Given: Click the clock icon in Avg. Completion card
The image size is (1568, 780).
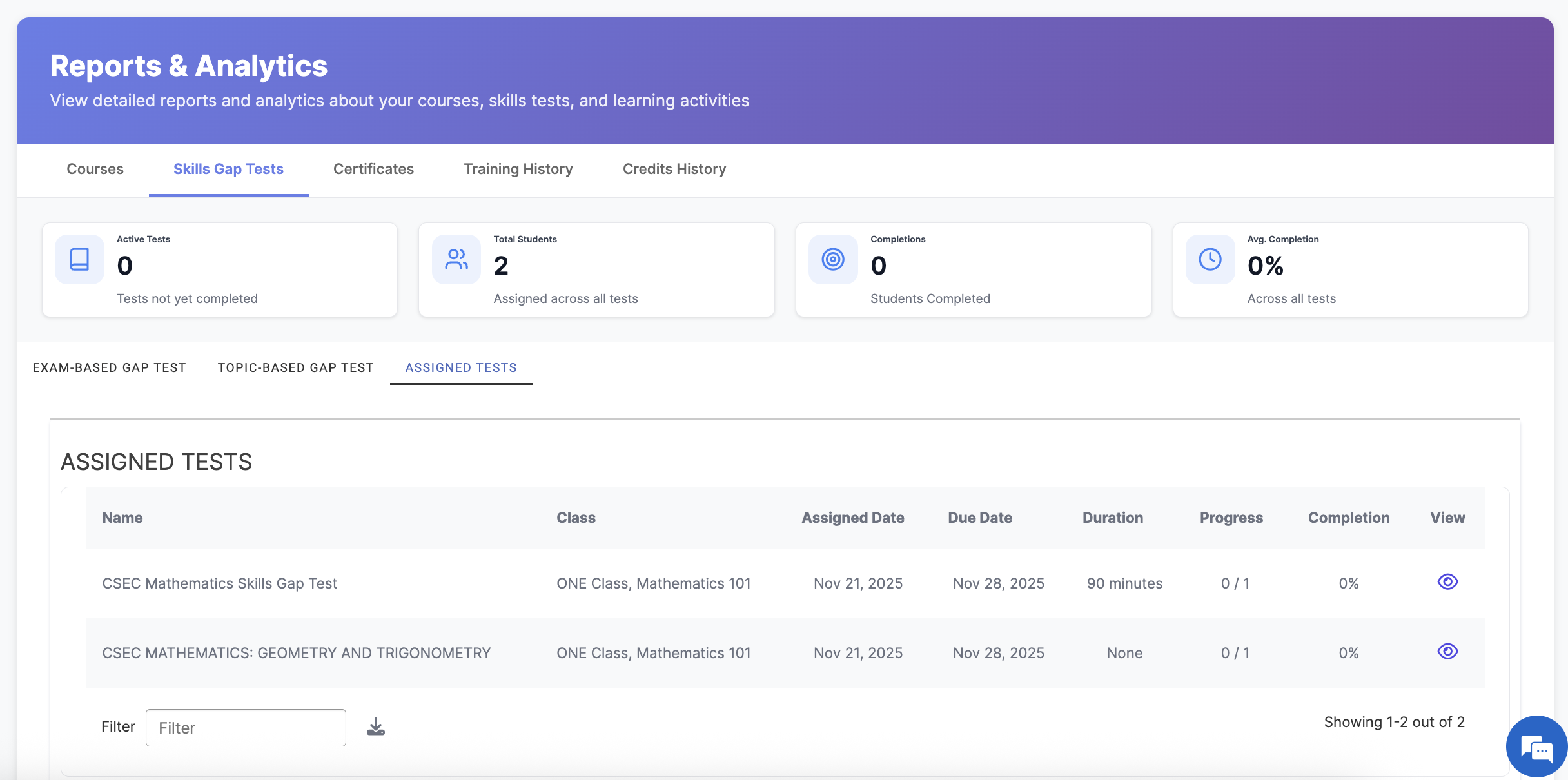Looking at the screenshot, I should 1210,260.
